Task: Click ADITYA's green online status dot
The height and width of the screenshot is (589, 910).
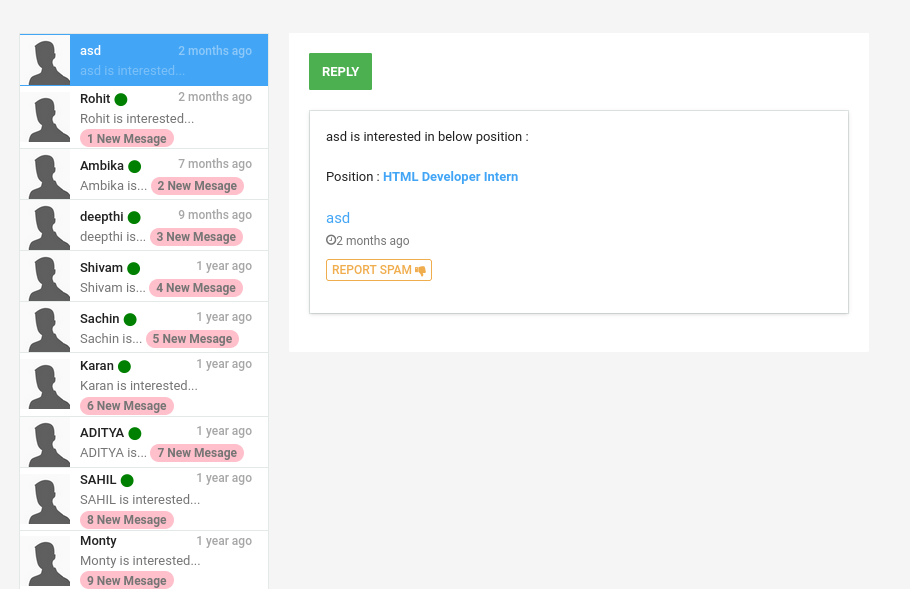Action: pos(135,433)
